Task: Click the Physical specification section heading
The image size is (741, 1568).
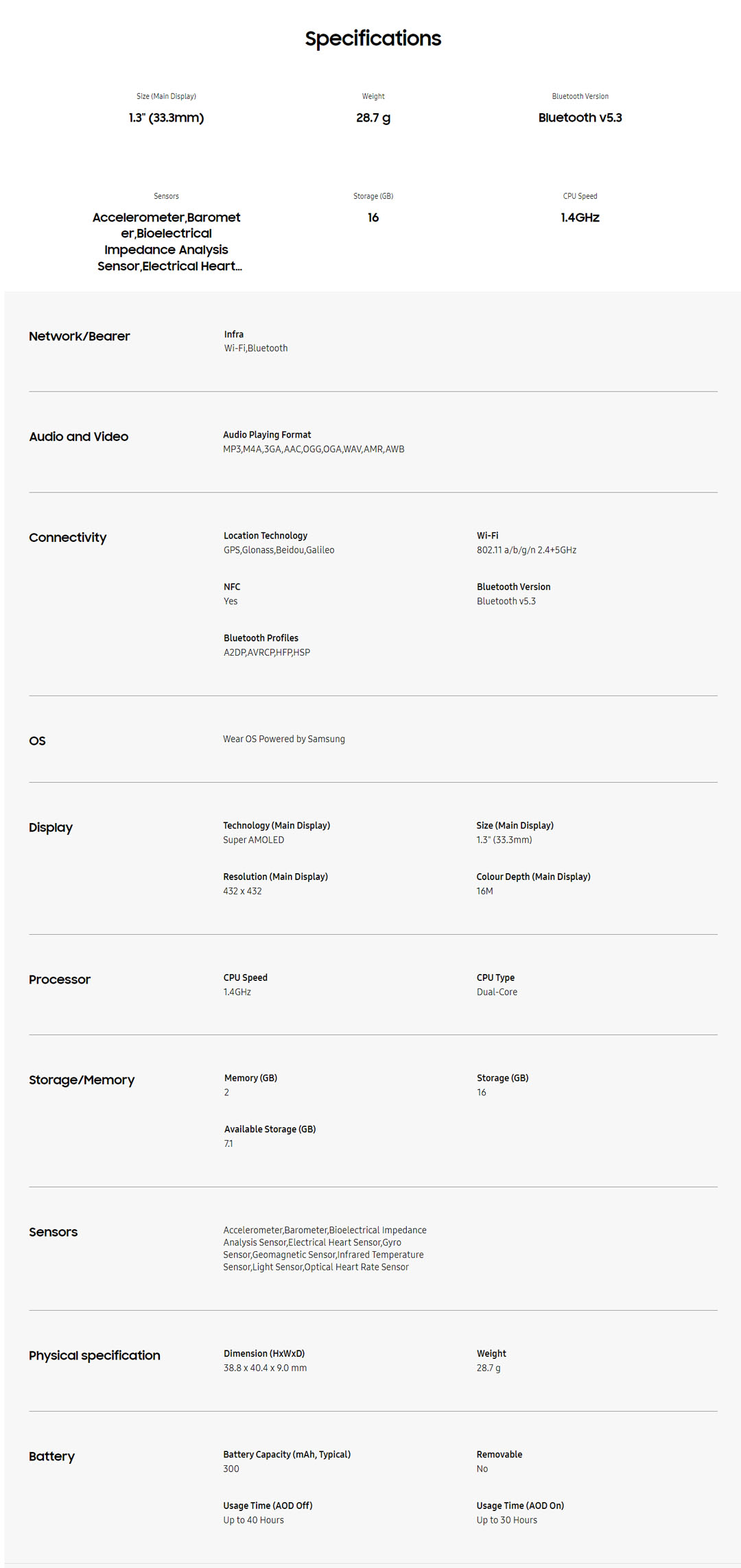Action: coord(95,1355)
